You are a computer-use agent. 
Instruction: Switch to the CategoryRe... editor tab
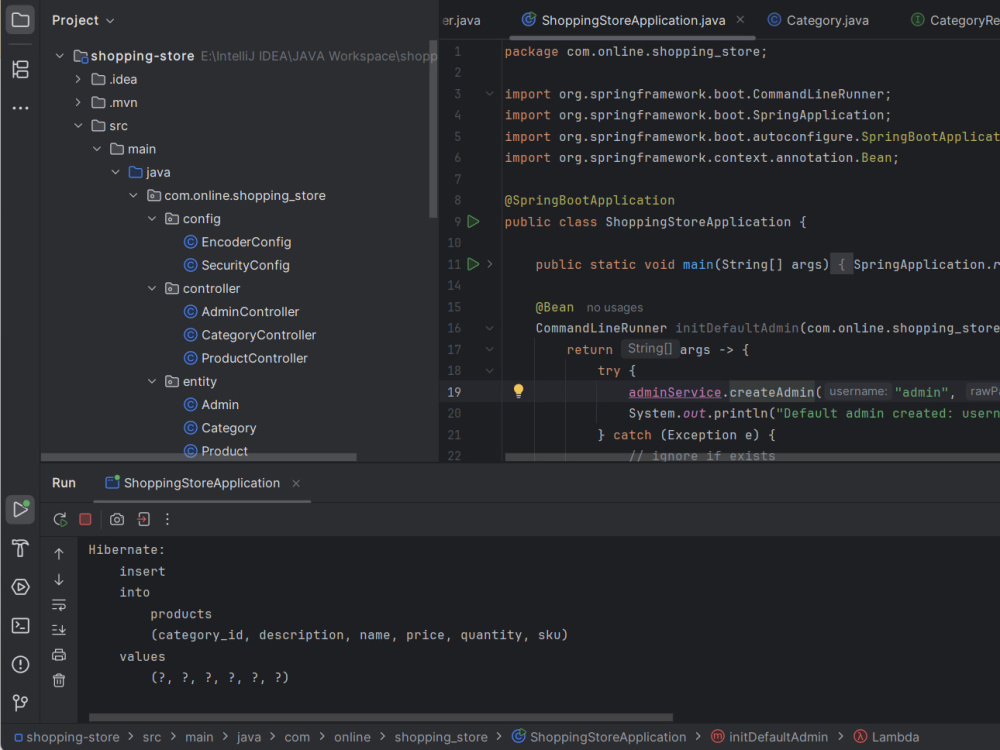coord(954,20)
